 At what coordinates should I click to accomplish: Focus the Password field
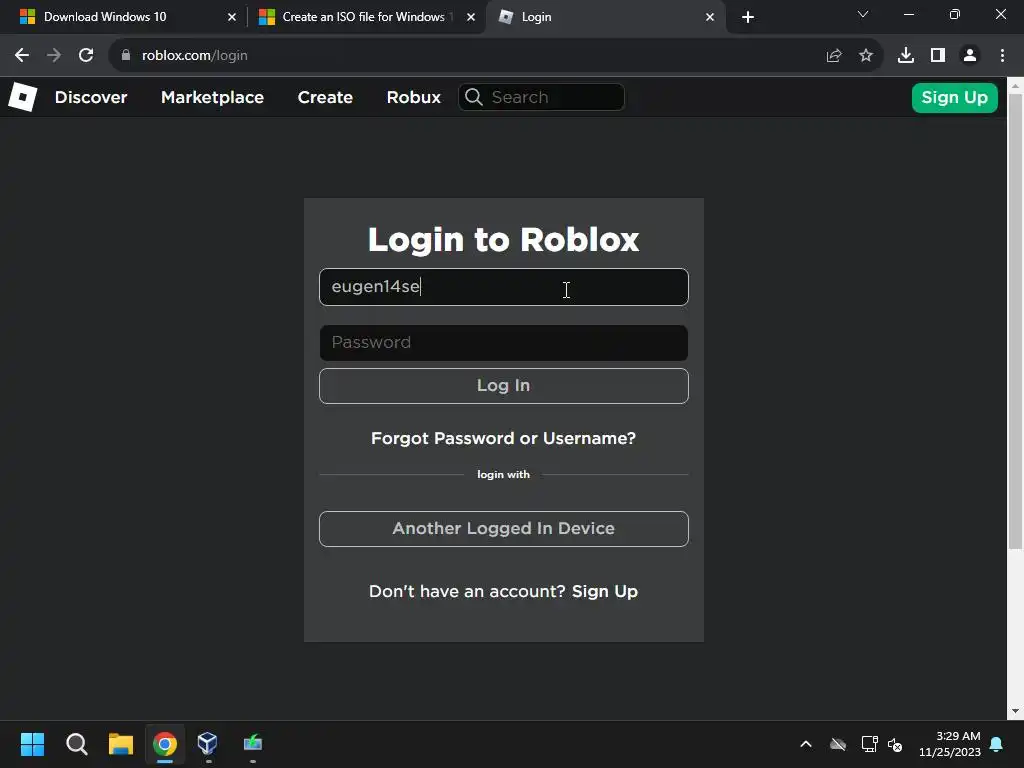504,343
